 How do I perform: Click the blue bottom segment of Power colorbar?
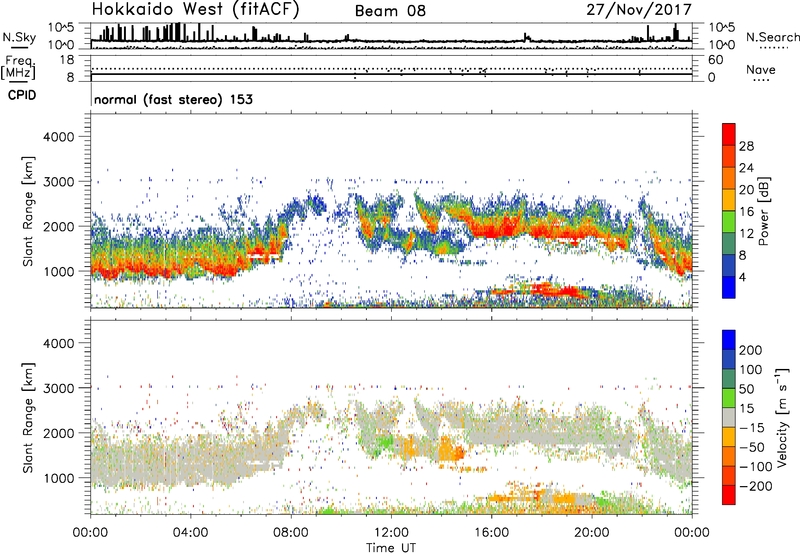729,287
